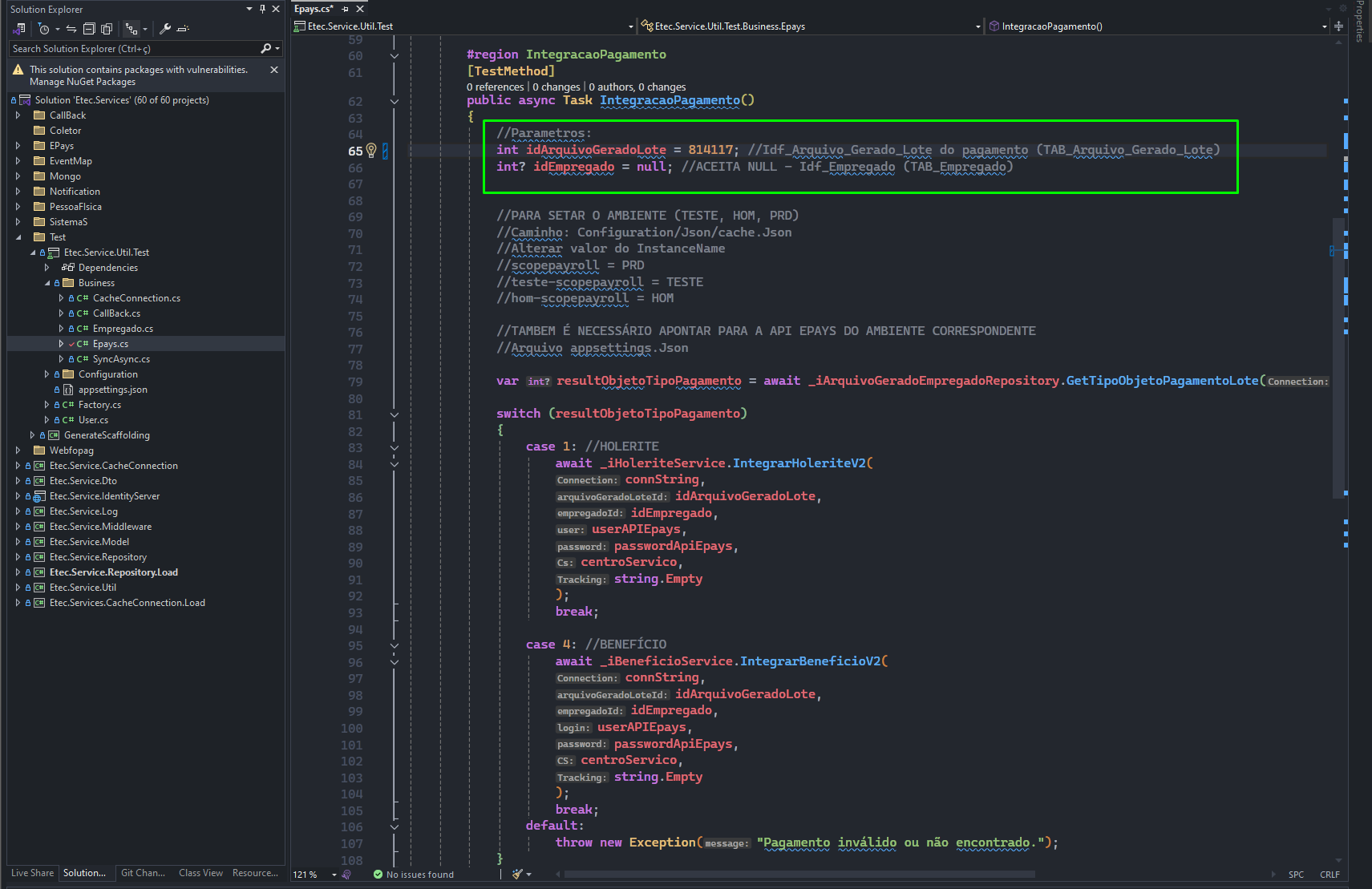Open the appsettings.json file
This screenshot has height=889, width=1372.
click(x=113, y=390)
